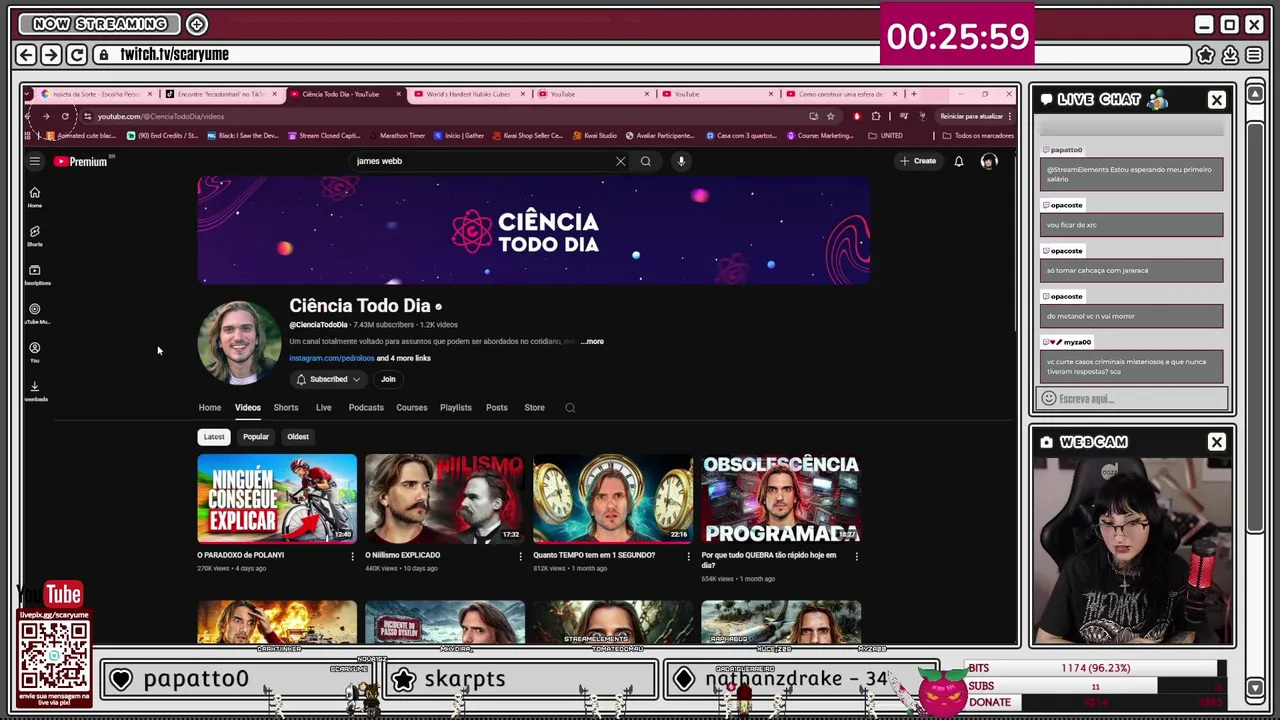
Task: Select the Oldest filter chip
Action: [x=298, y=437]
